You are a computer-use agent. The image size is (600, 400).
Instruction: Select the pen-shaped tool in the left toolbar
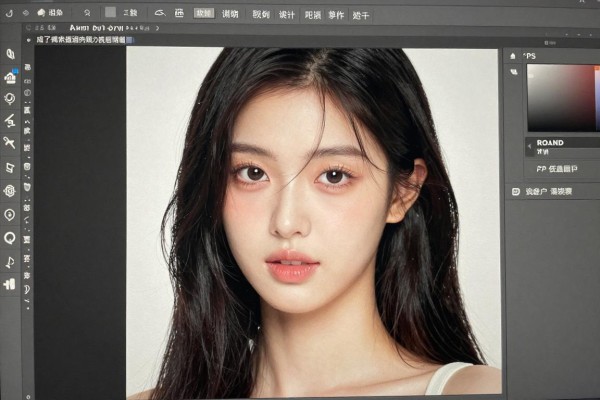10,121
